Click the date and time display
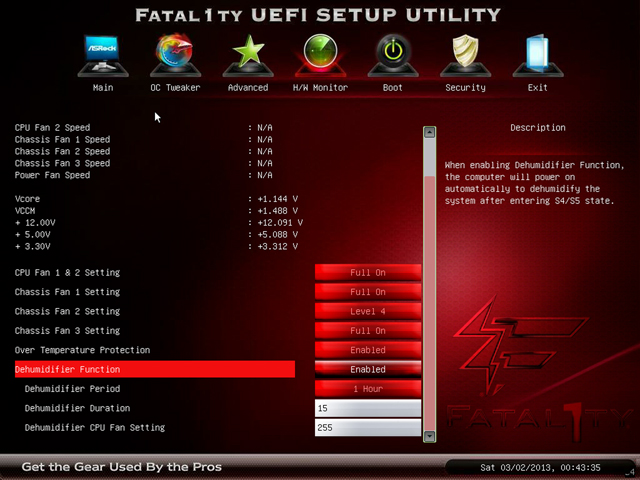The image size is (640, 480). (x=540, y=467)
